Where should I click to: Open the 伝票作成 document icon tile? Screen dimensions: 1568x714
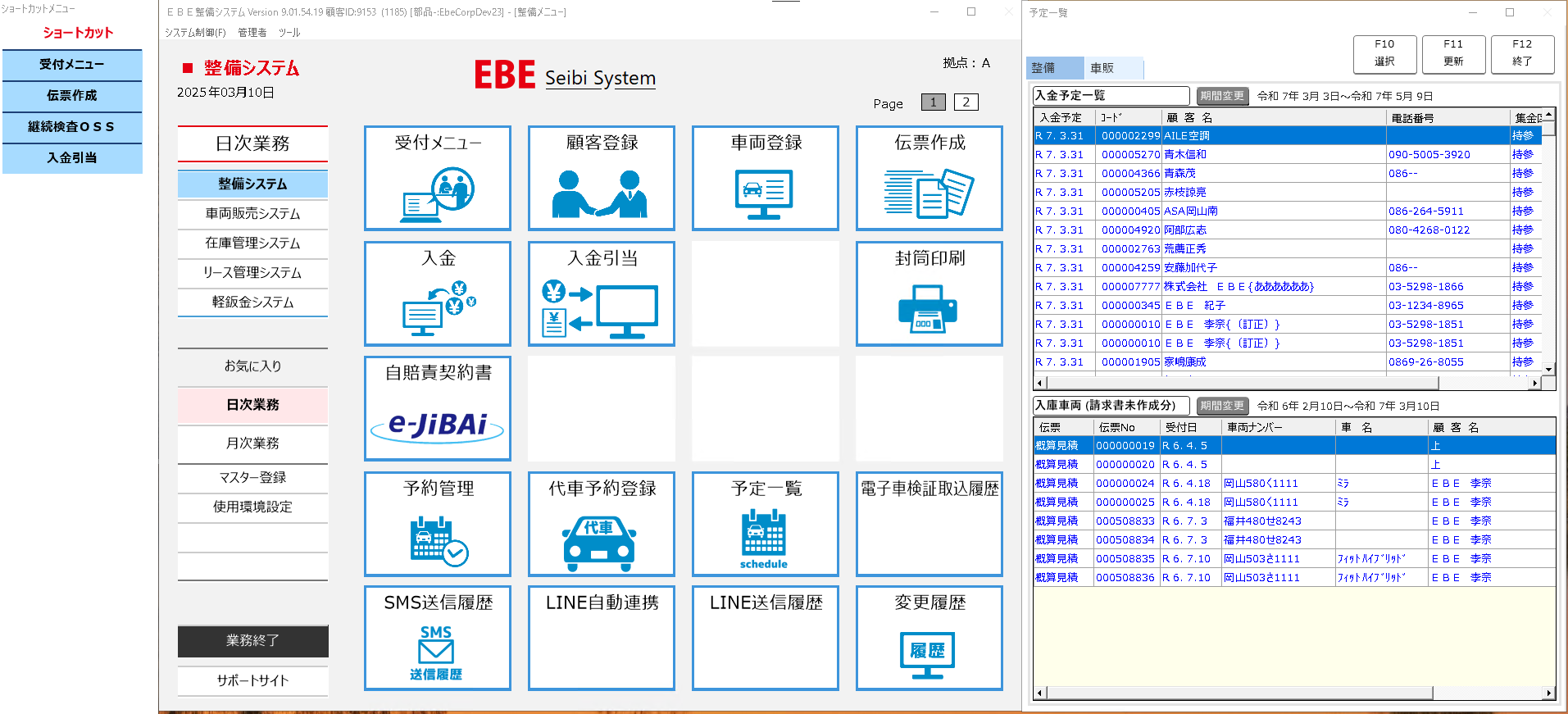(929, 178)
